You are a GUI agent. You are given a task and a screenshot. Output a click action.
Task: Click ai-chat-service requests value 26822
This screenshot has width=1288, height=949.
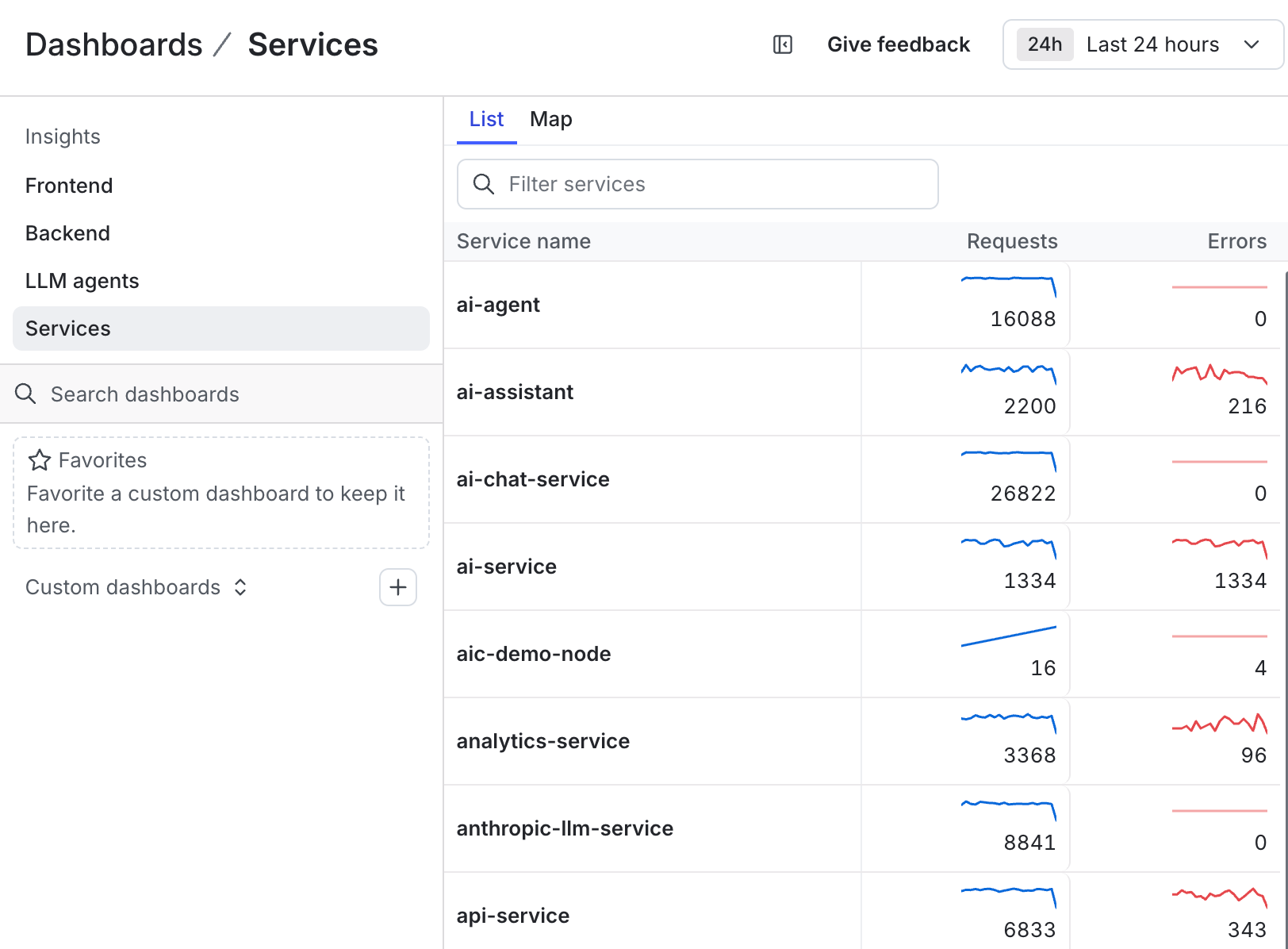pos(1022,494)
